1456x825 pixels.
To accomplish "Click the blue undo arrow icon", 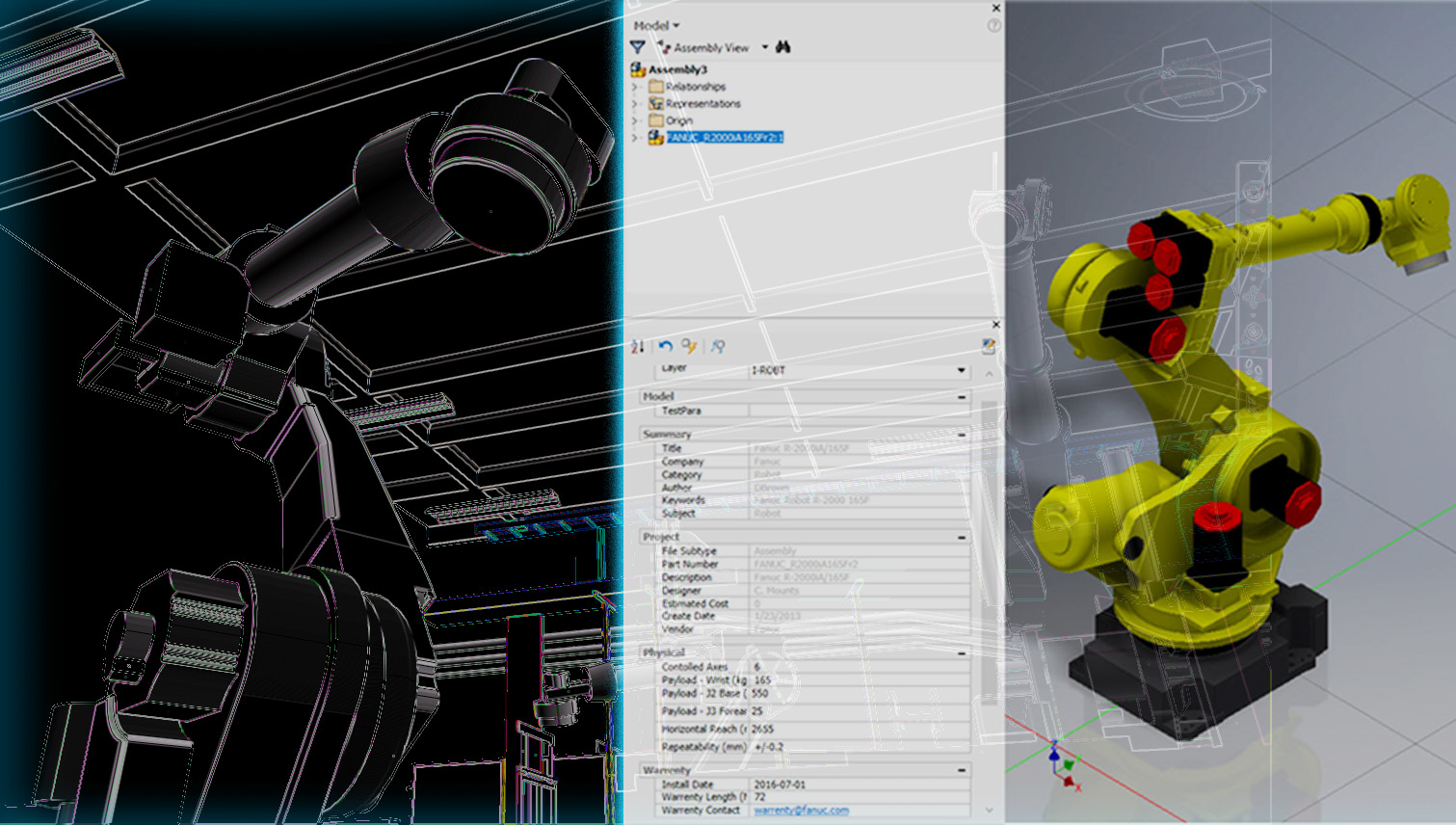I will tap(665, 346).
